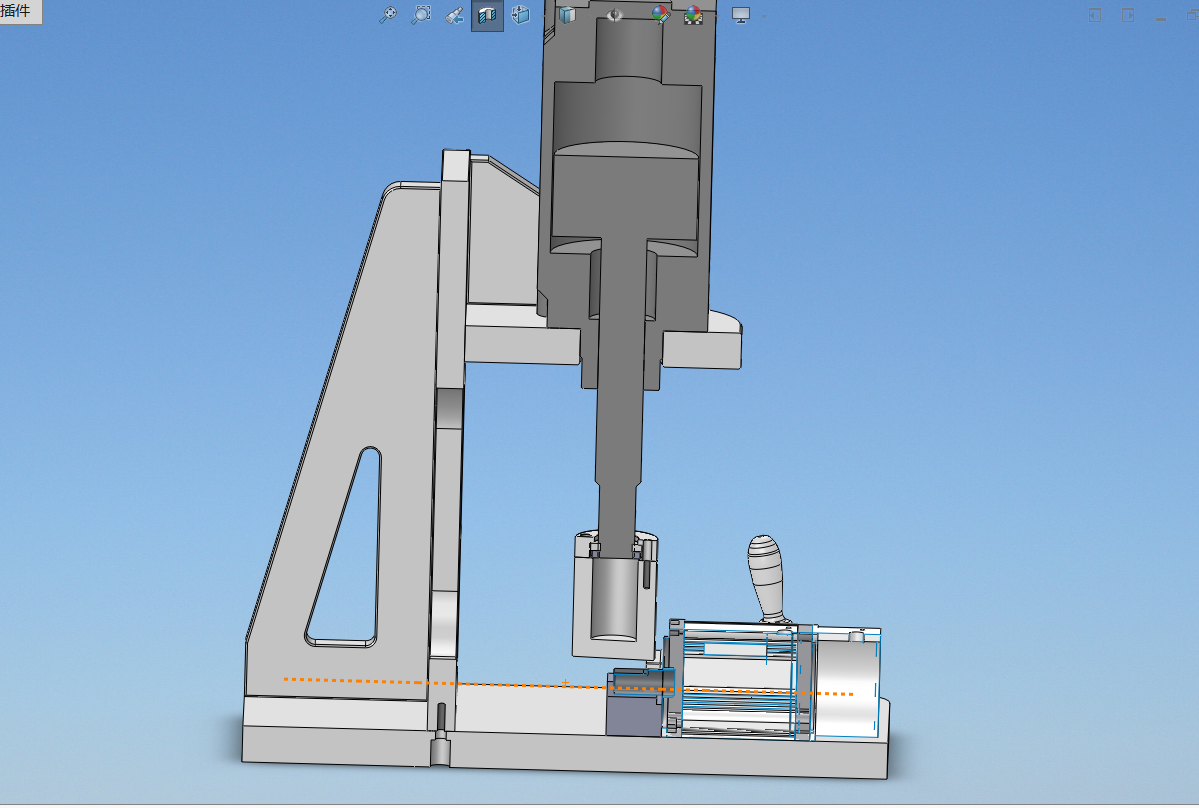This screenshot has width=1199, height=808.
Task: Open Display Style cube icon
Action: click(x=567, y=15)
